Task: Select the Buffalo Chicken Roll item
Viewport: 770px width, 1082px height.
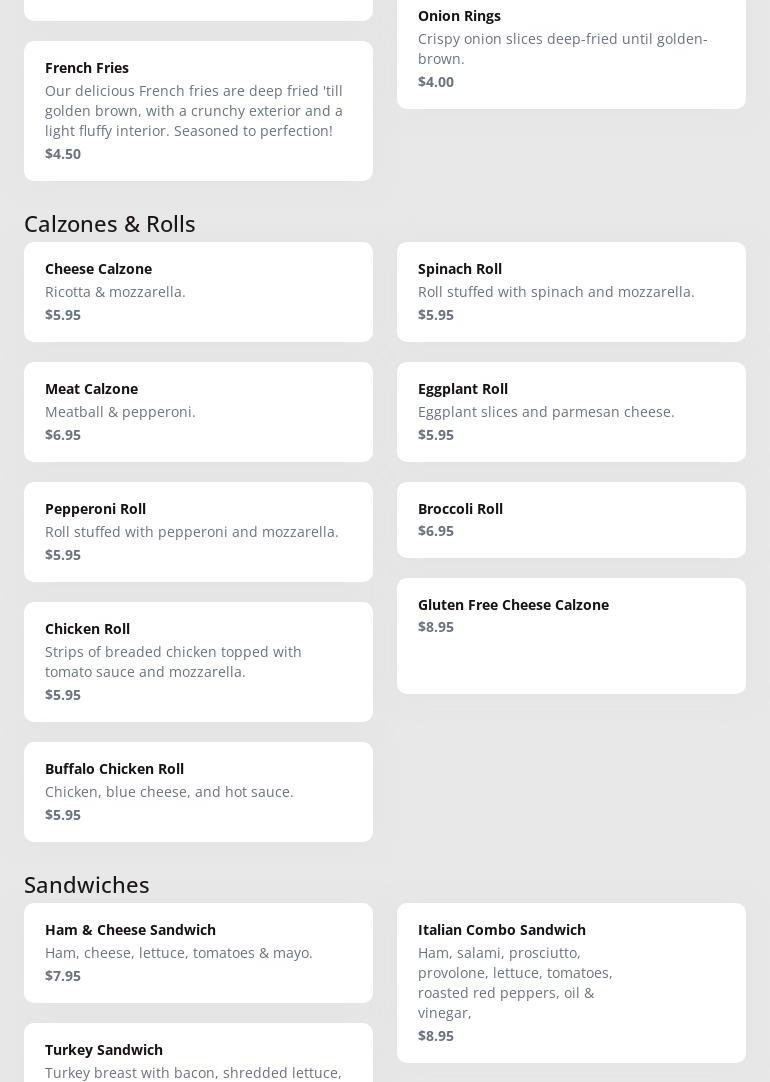Action: coord(198,791)
